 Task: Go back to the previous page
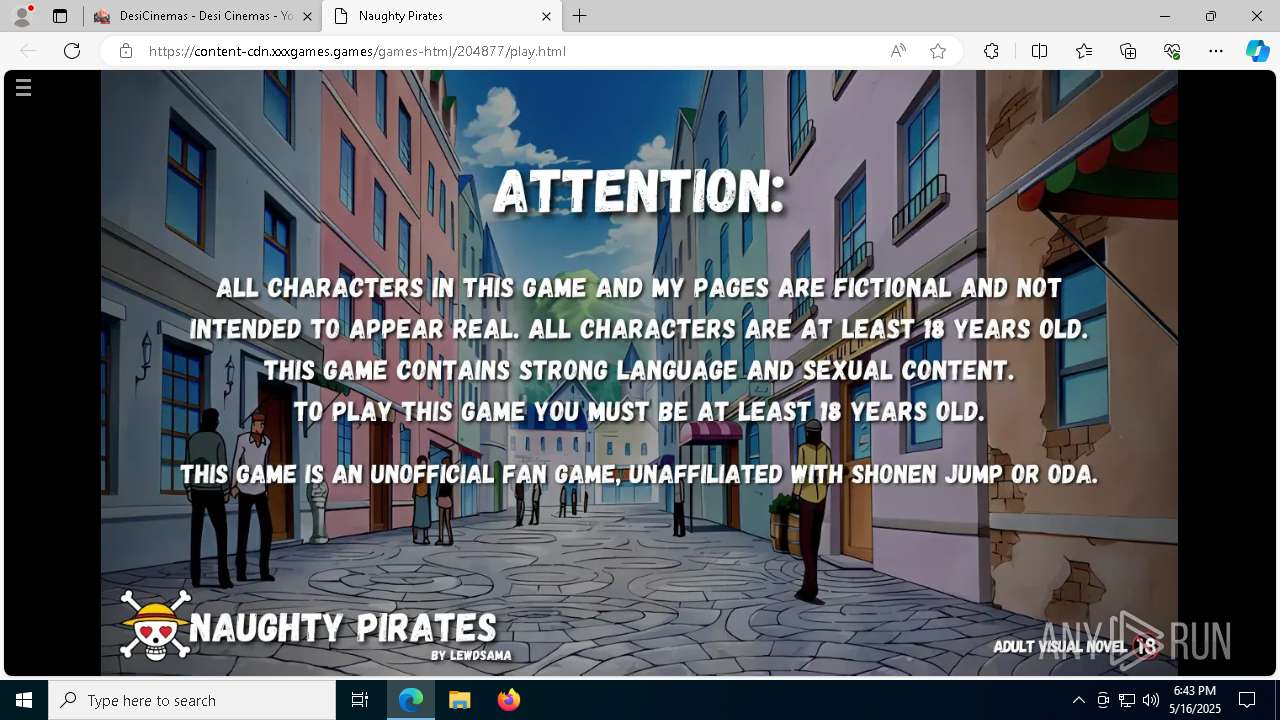click(x=28, y=51)
